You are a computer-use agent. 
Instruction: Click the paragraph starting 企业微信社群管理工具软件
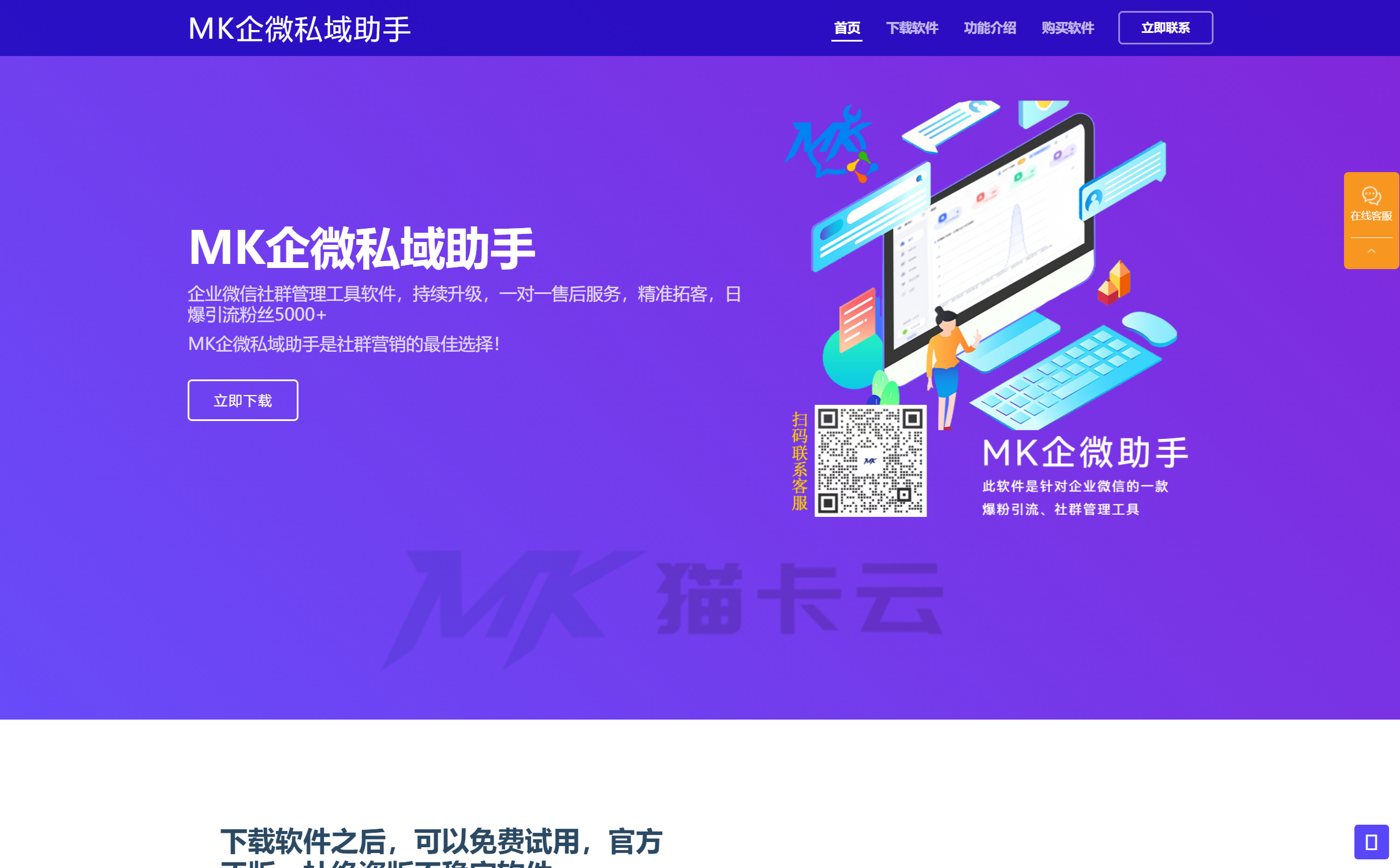pos(465,304)
